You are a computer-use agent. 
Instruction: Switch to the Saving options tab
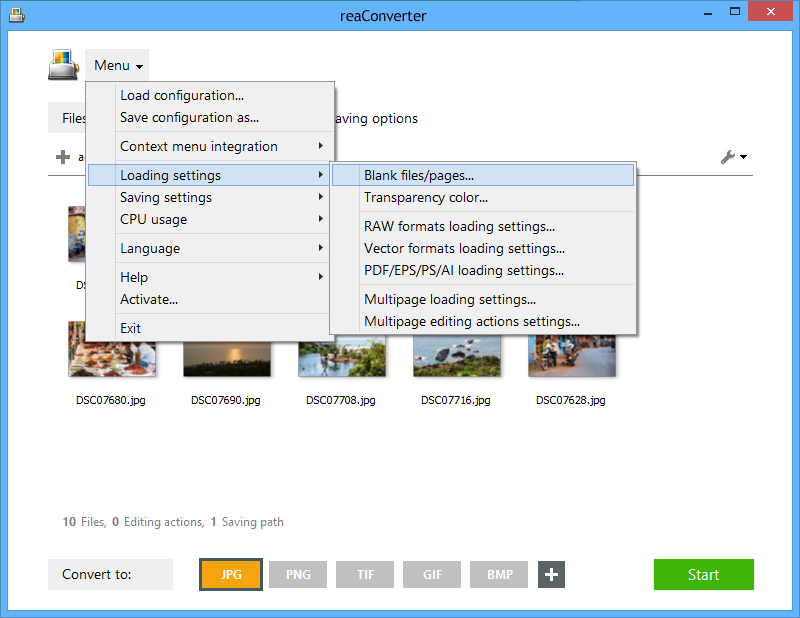(377, 118)
